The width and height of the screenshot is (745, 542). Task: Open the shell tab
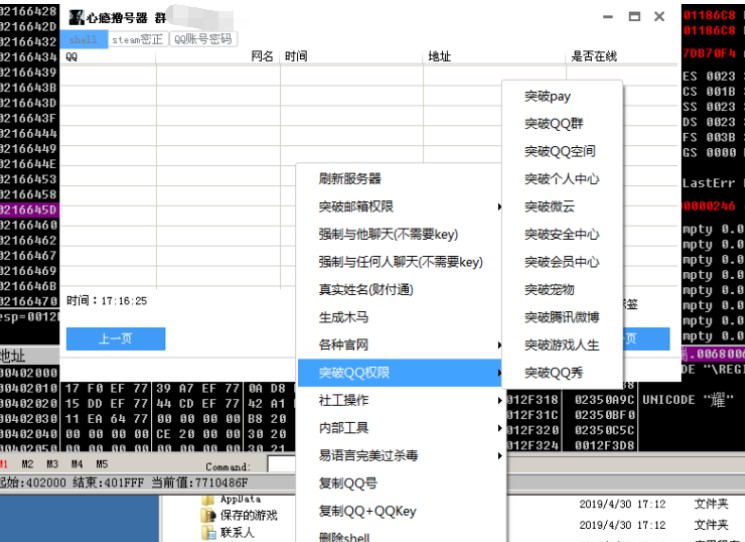(x=84, y=39)
